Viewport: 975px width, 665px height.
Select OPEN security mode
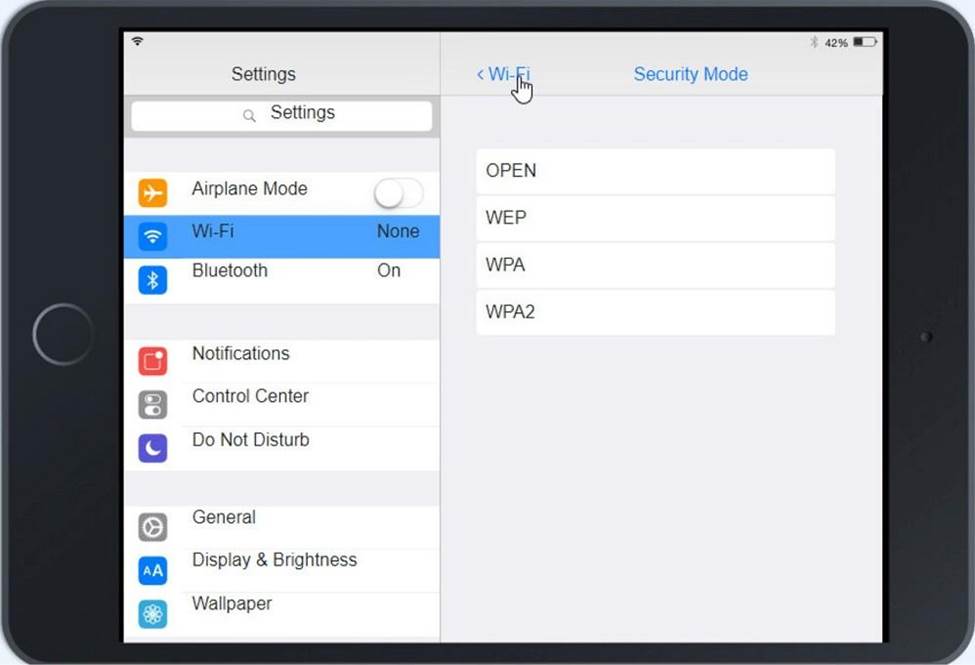pos(655,171)
